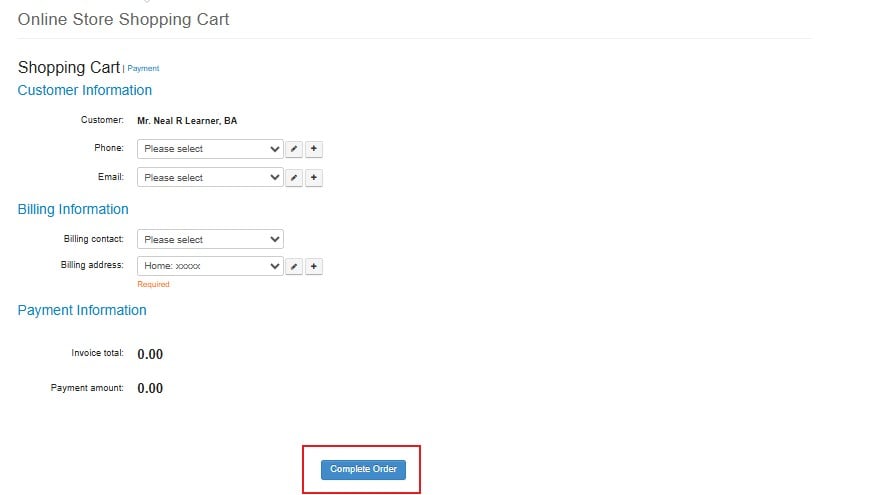Edit the selected email using the pencil icon
This screenshot has width=882, height=495.
[x=294, y=178]
